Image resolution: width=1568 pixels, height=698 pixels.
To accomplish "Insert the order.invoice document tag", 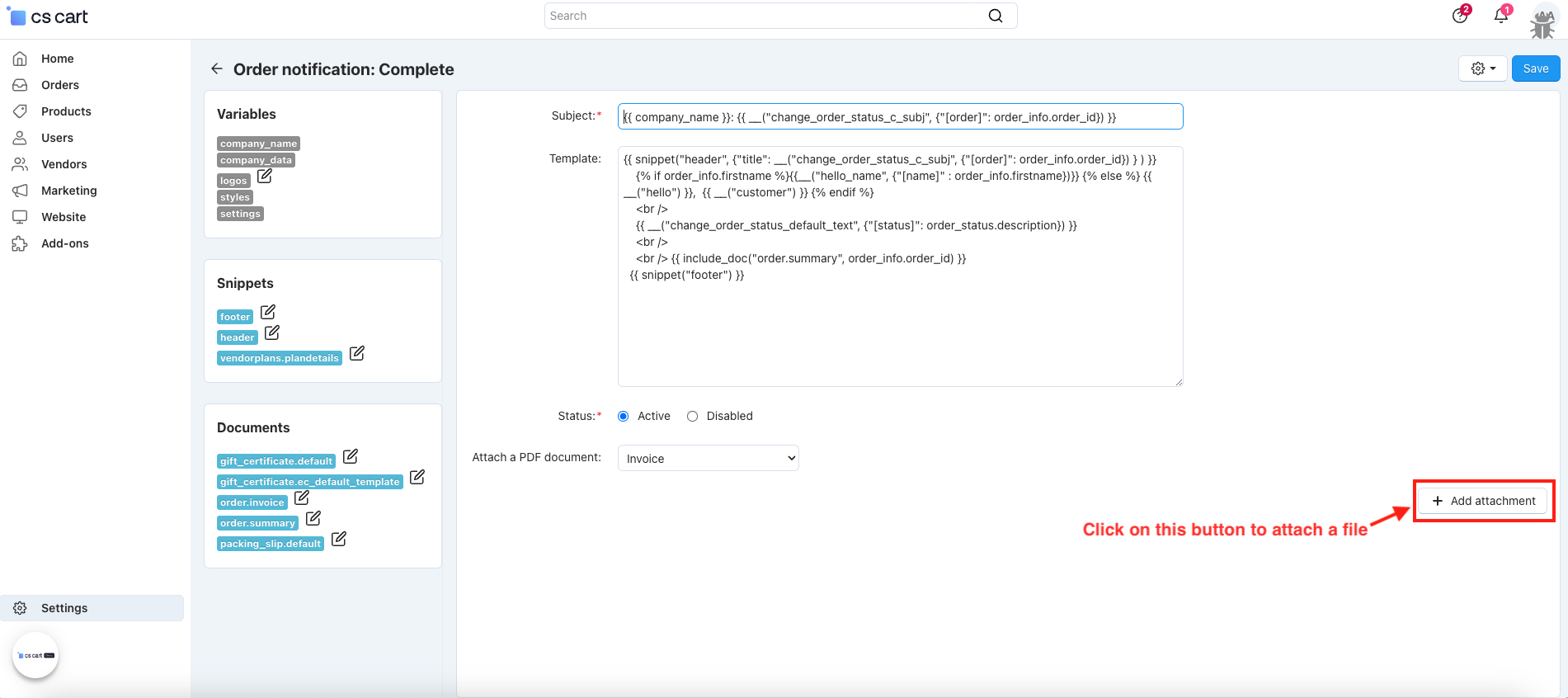I will coord(252,502).
